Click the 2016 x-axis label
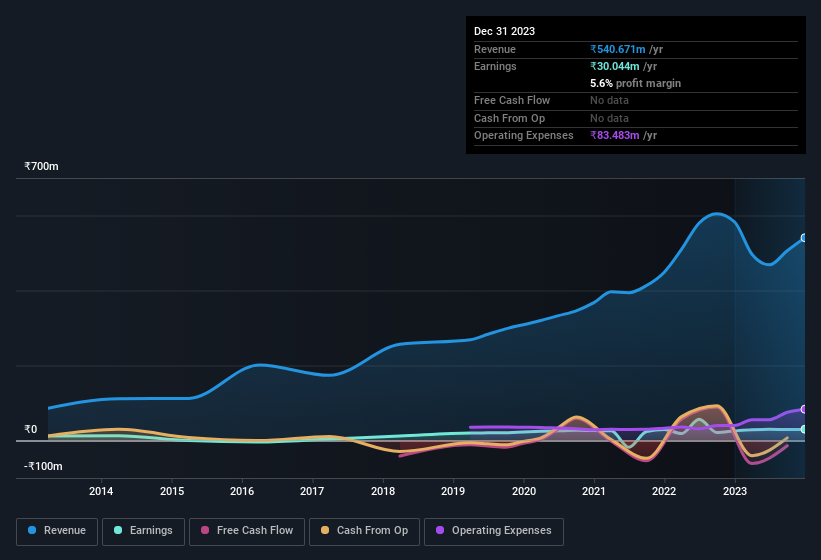 point(242,491)
